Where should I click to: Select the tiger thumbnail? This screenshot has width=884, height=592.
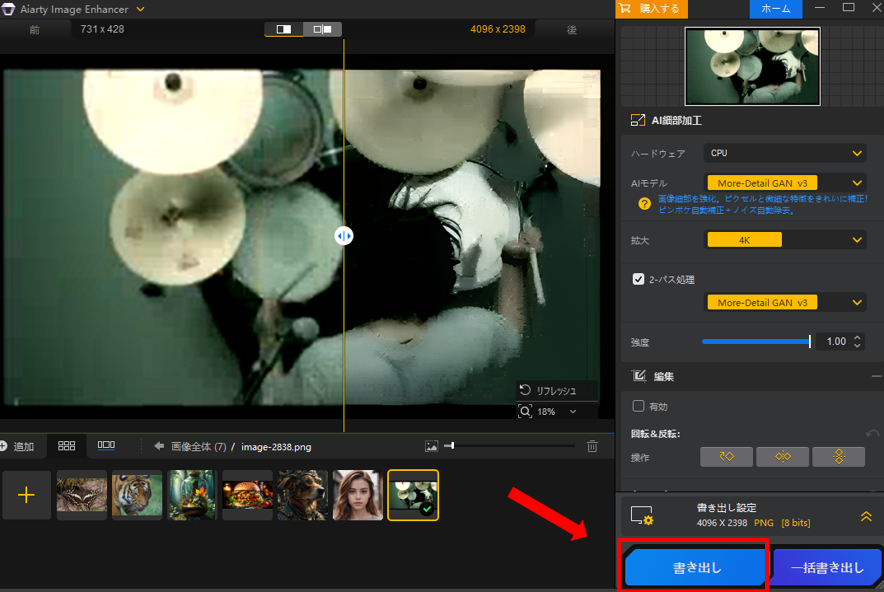click(x=137, y=495)
